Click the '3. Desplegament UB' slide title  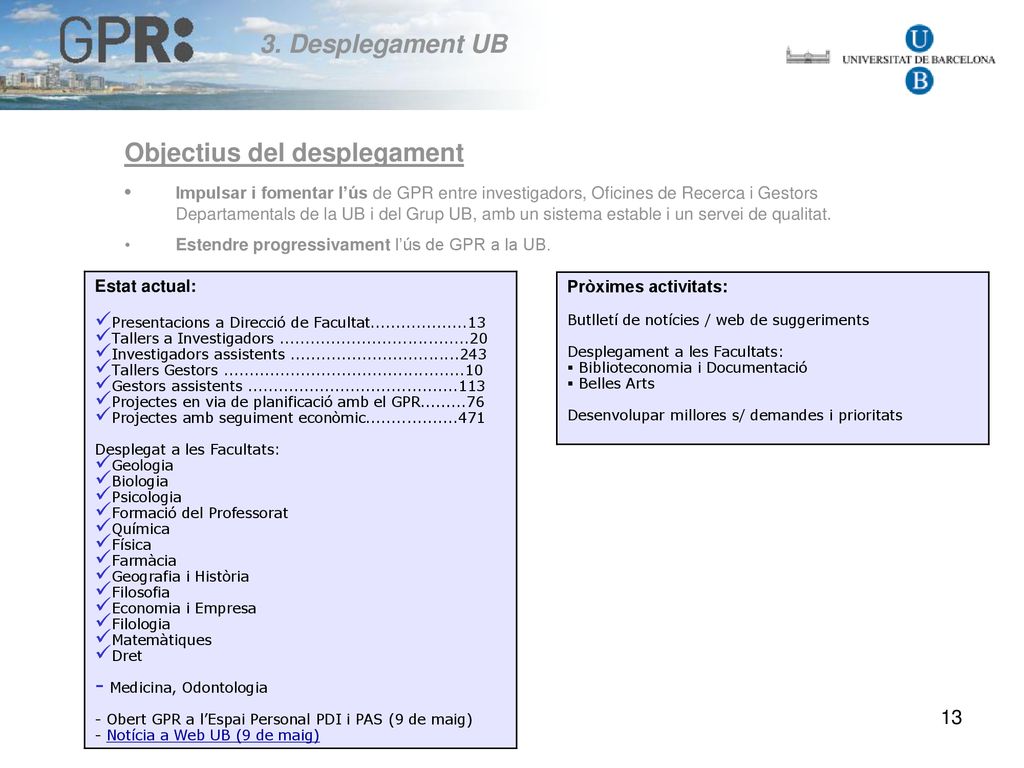click(384, 44)
